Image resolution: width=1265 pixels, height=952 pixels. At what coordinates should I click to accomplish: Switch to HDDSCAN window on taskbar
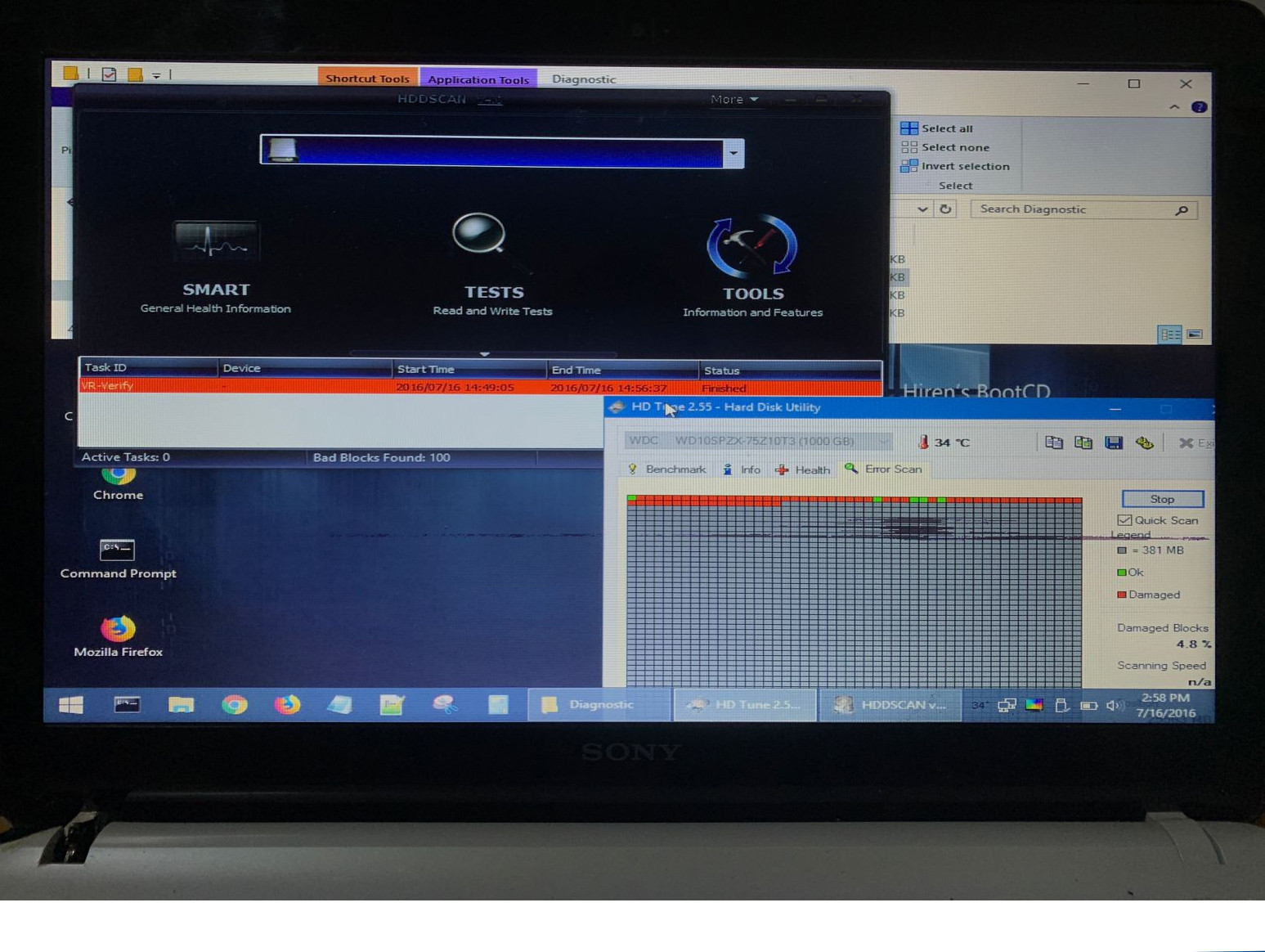890,705
